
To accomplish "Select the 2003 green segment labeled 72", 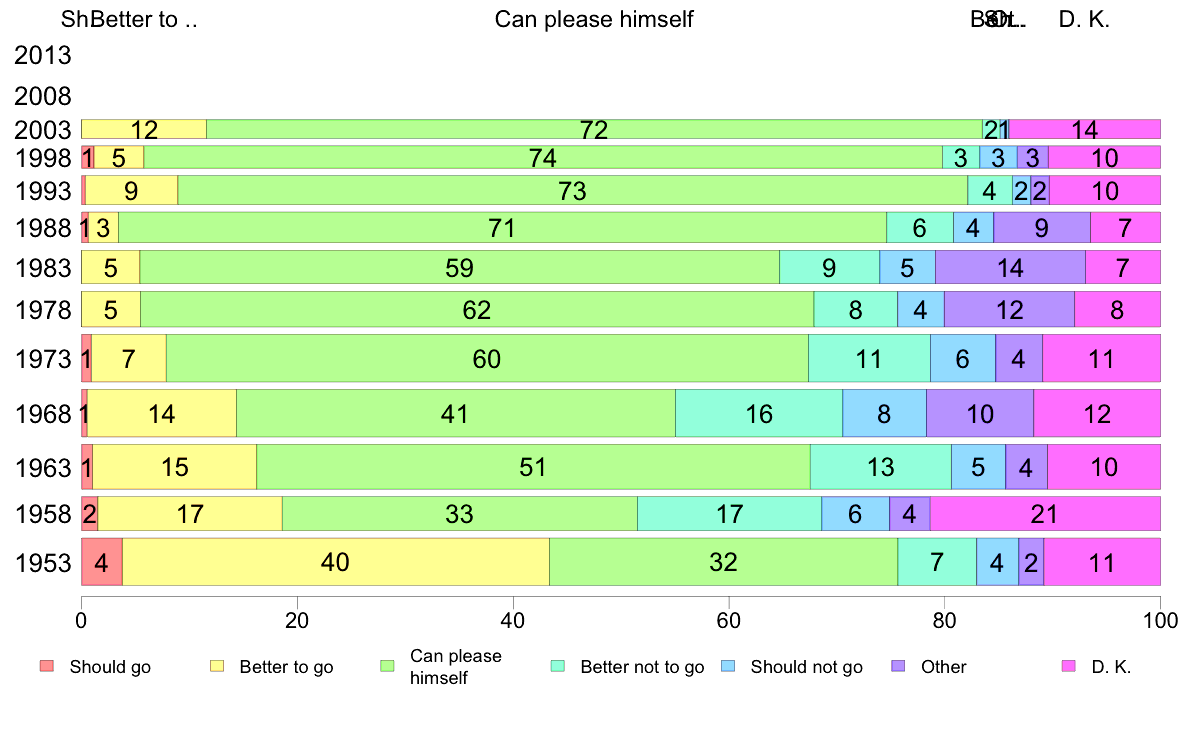I will pyautogui.click(x=595, y=130).
